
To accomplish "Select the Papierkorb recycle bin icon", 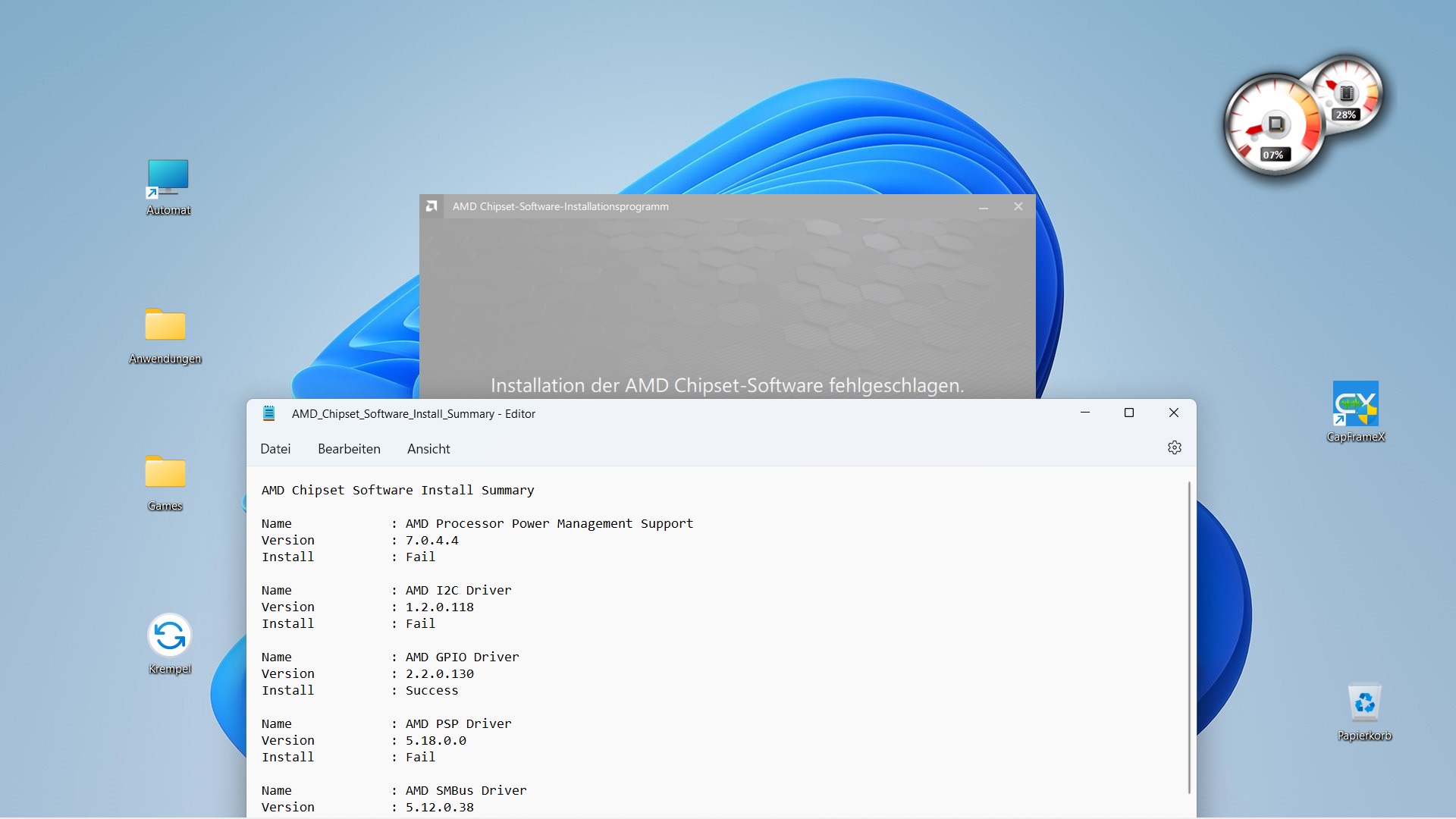I will (x=1364, y=704).
